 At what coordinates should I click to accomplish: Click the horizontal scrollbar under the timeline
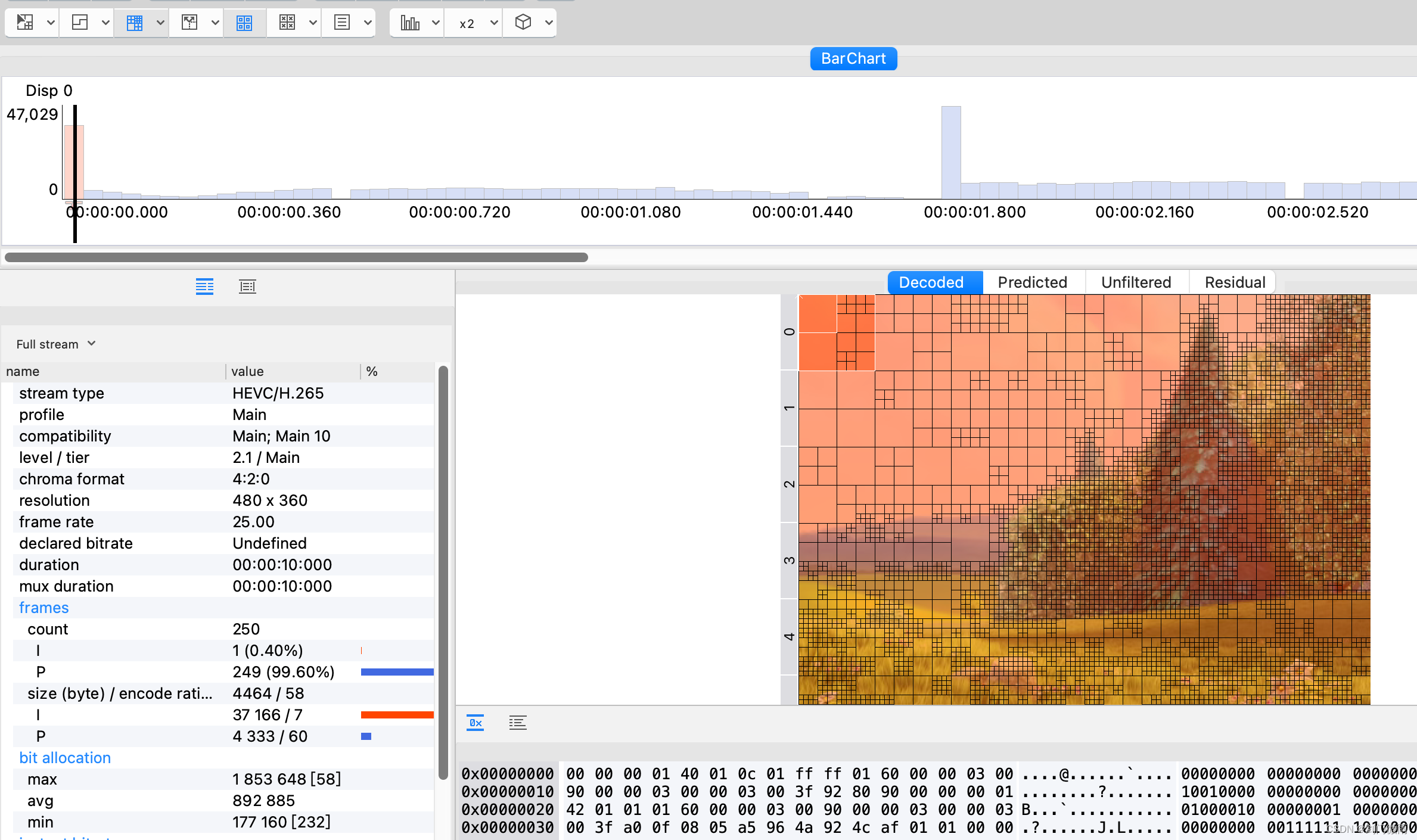(296, 257)
